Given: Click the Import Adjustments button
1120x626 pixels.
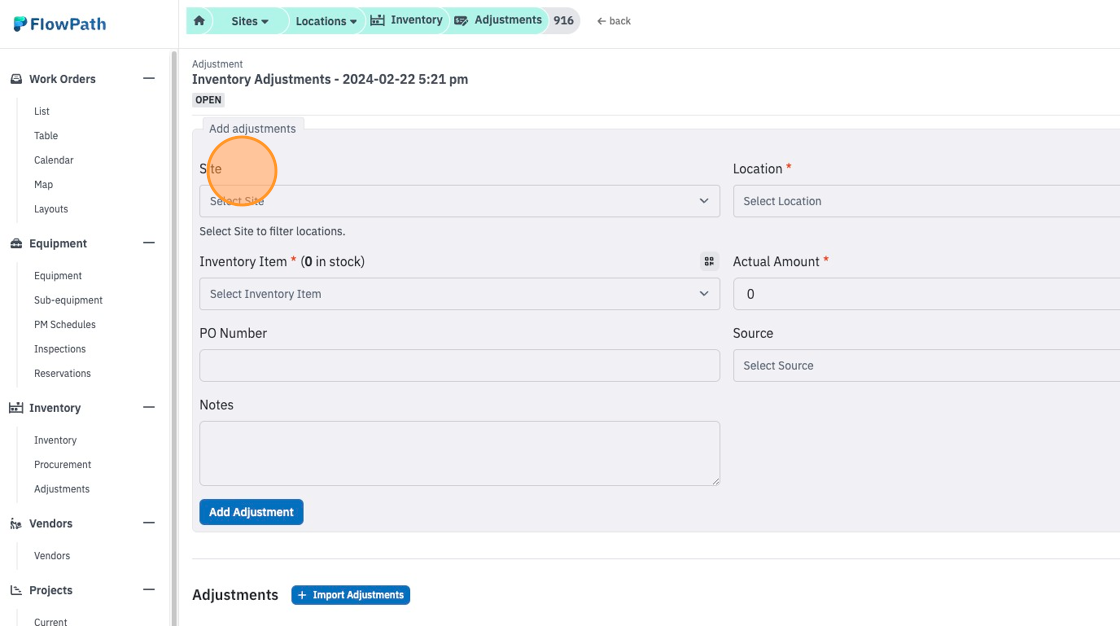Looking at the screenshot, I should point(351,595).
